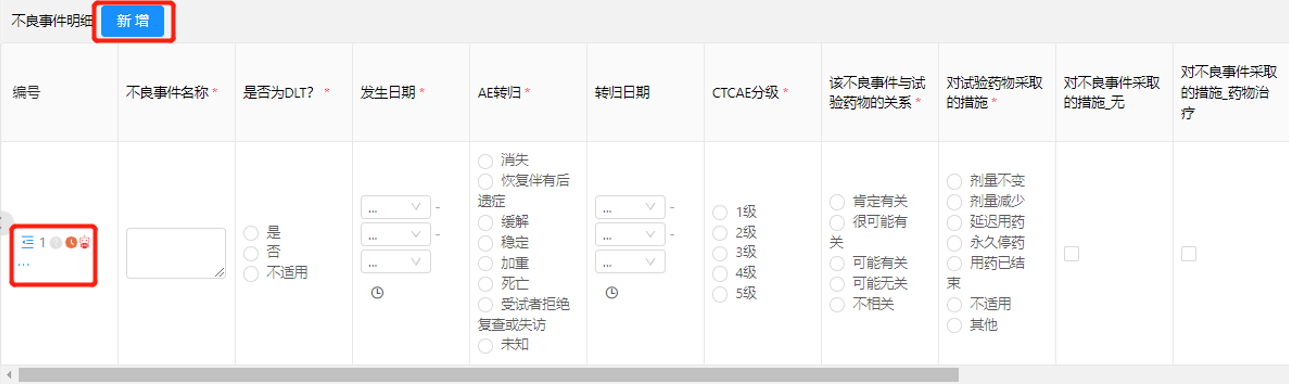The width and height of the screenshot is (1289, 384).
Task: Click the gray question mark icon in row 1
Action: click(x=56, y=242)
